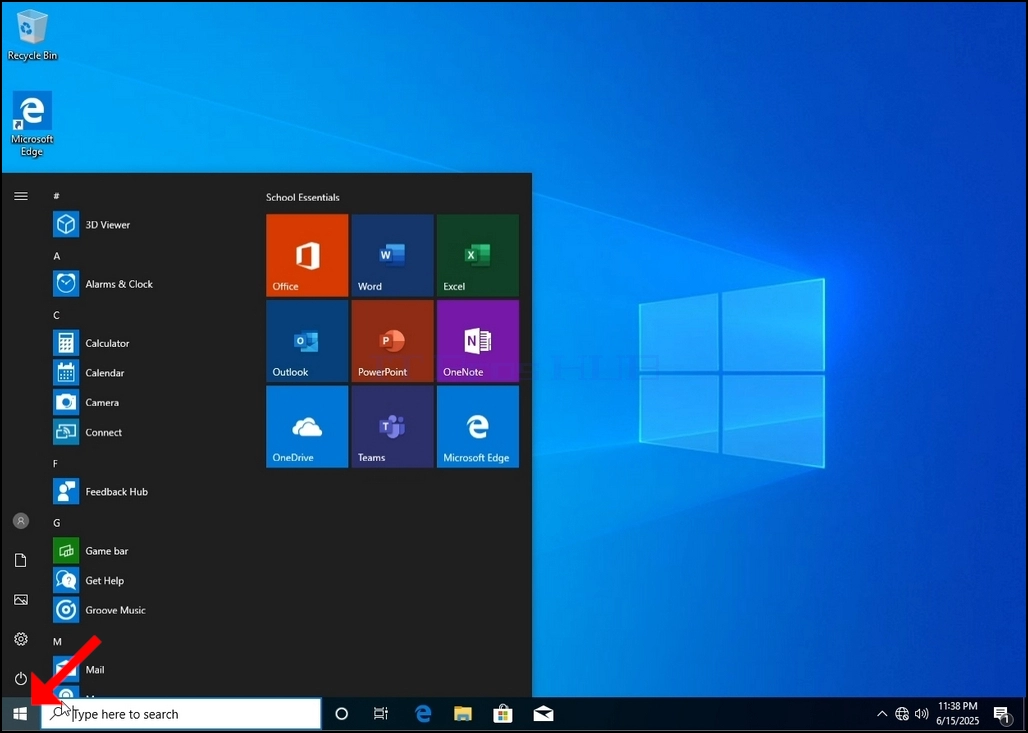Open the user account icon

coord(21,521)
